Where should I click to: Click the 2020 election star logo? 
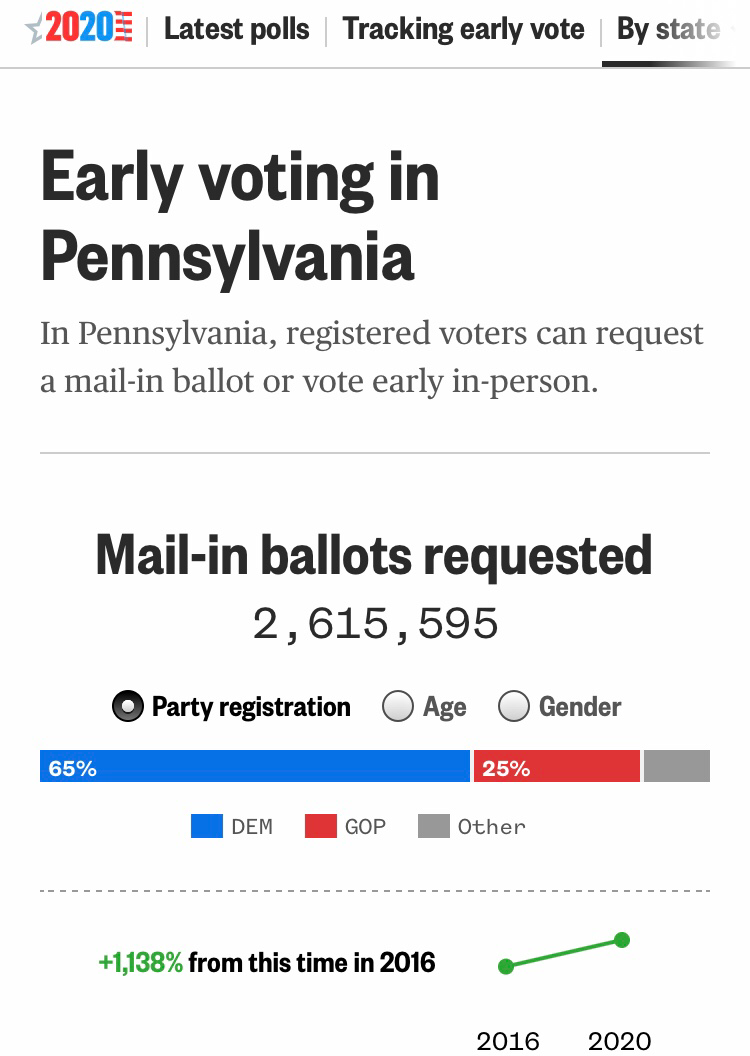pos(79,28)
